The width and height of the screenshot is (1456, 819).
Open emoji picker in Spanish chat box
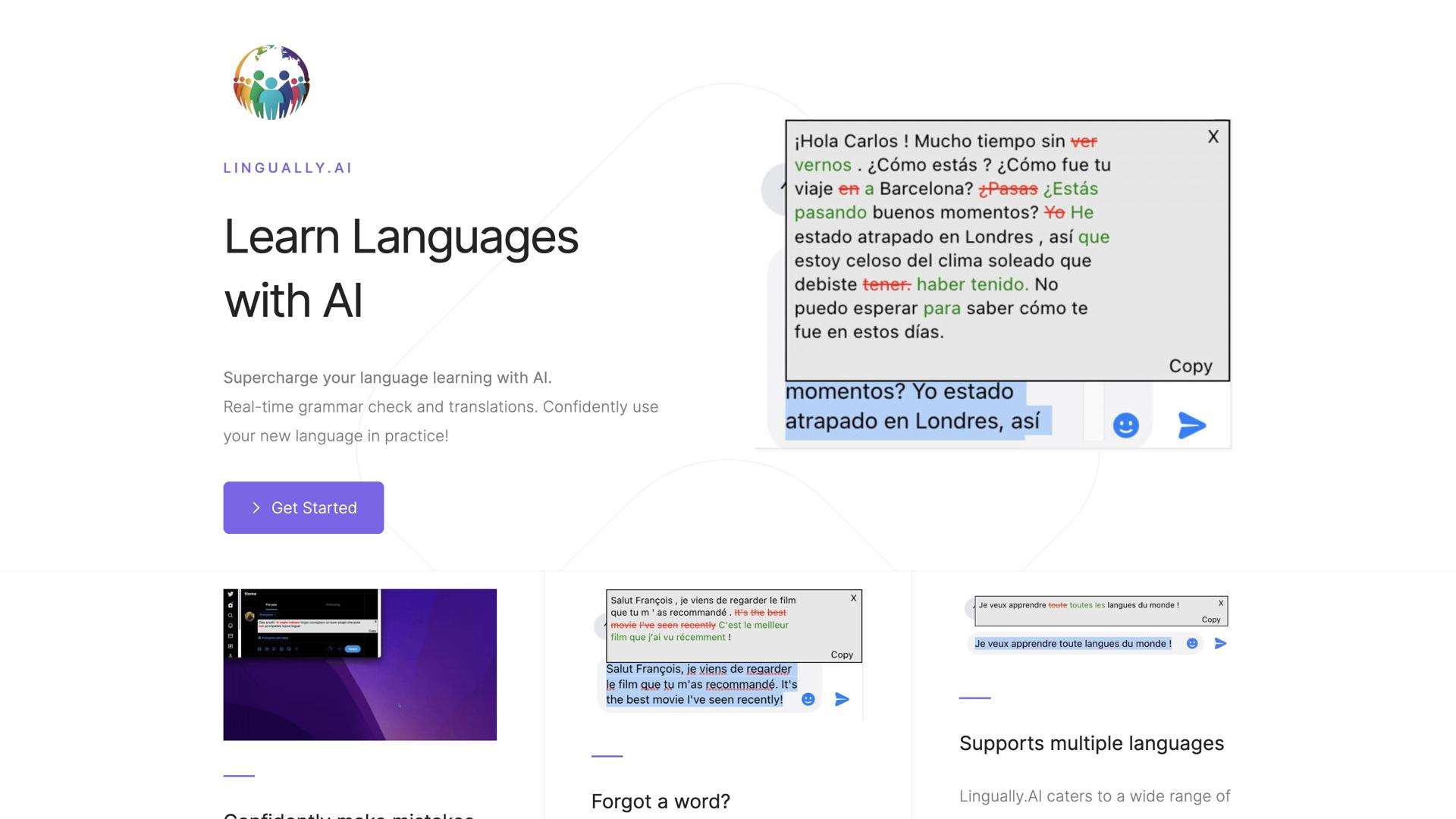coord(1125,425)
